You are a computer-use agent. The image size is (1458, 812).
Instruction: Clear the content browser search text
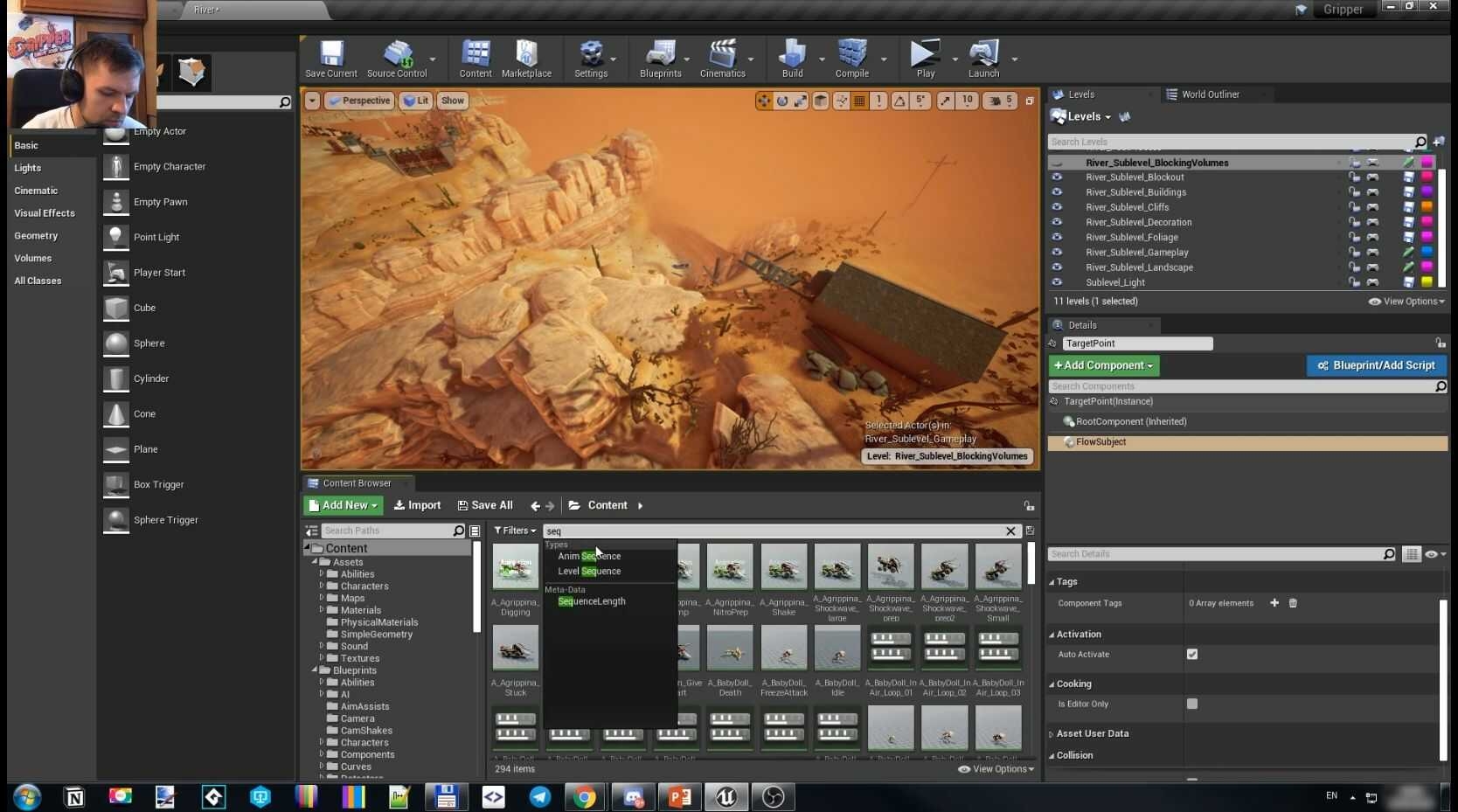click(1010, 531)
